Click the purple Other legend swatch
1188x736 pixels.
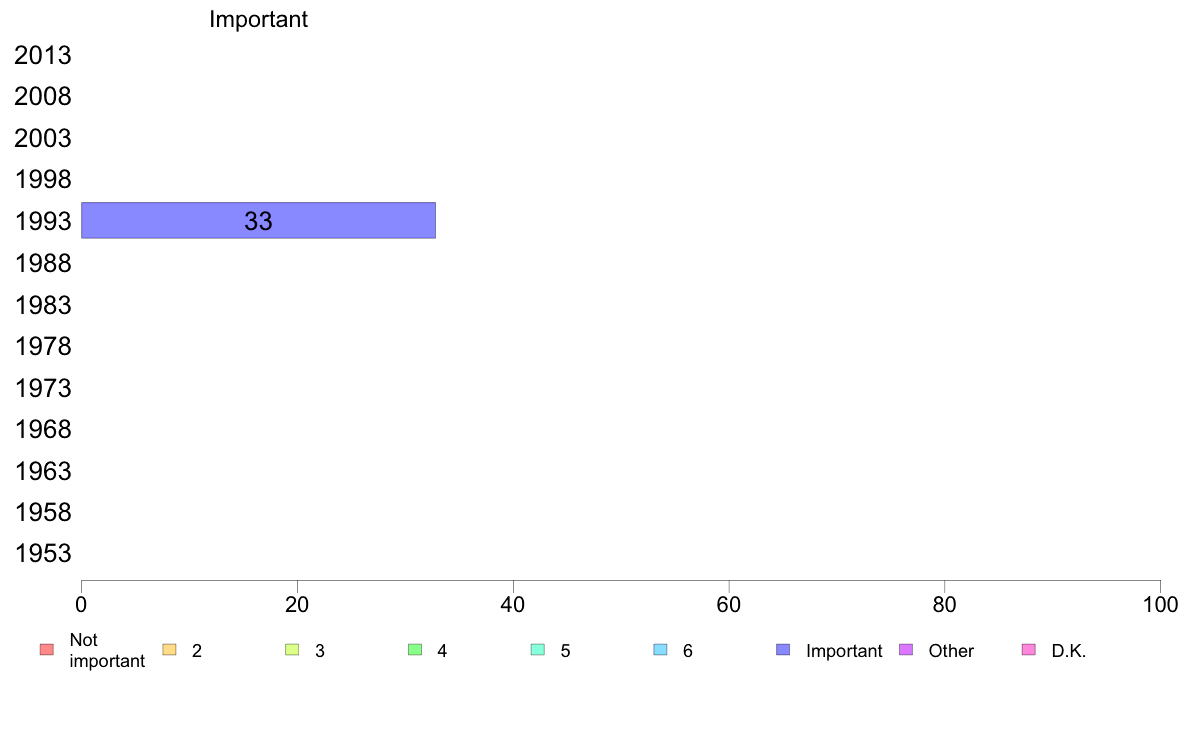[x=906, y=650]
